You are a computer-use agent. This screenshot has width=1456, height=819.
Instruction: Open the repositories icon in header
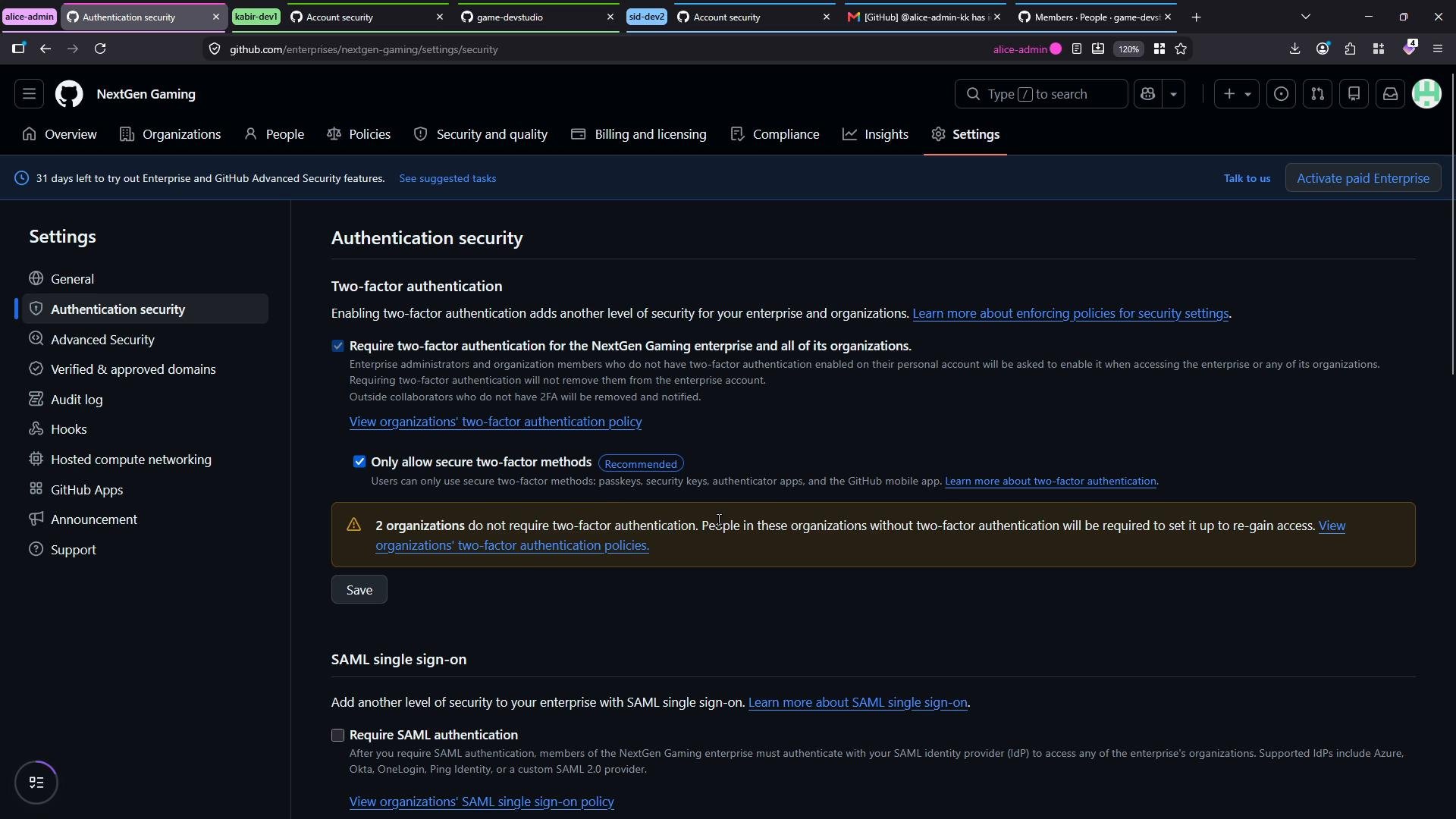(x=1354, y=94)
